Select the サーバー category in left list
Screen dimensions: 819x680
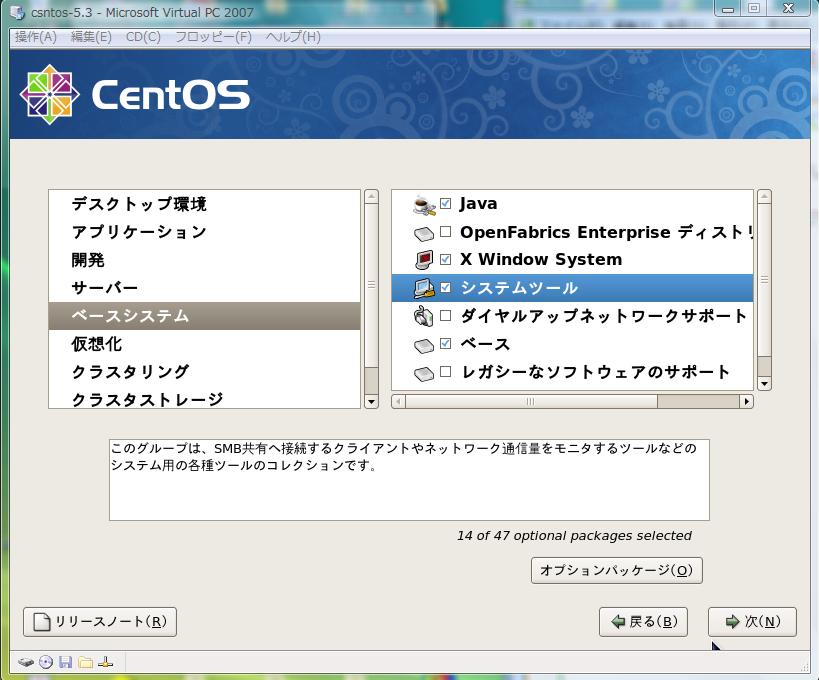105,288
